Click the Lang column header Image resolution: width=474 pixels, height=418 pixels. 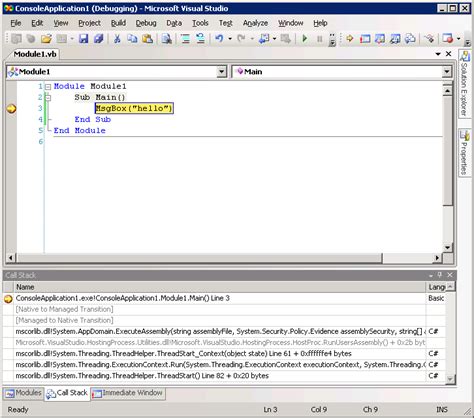(436, 287)
